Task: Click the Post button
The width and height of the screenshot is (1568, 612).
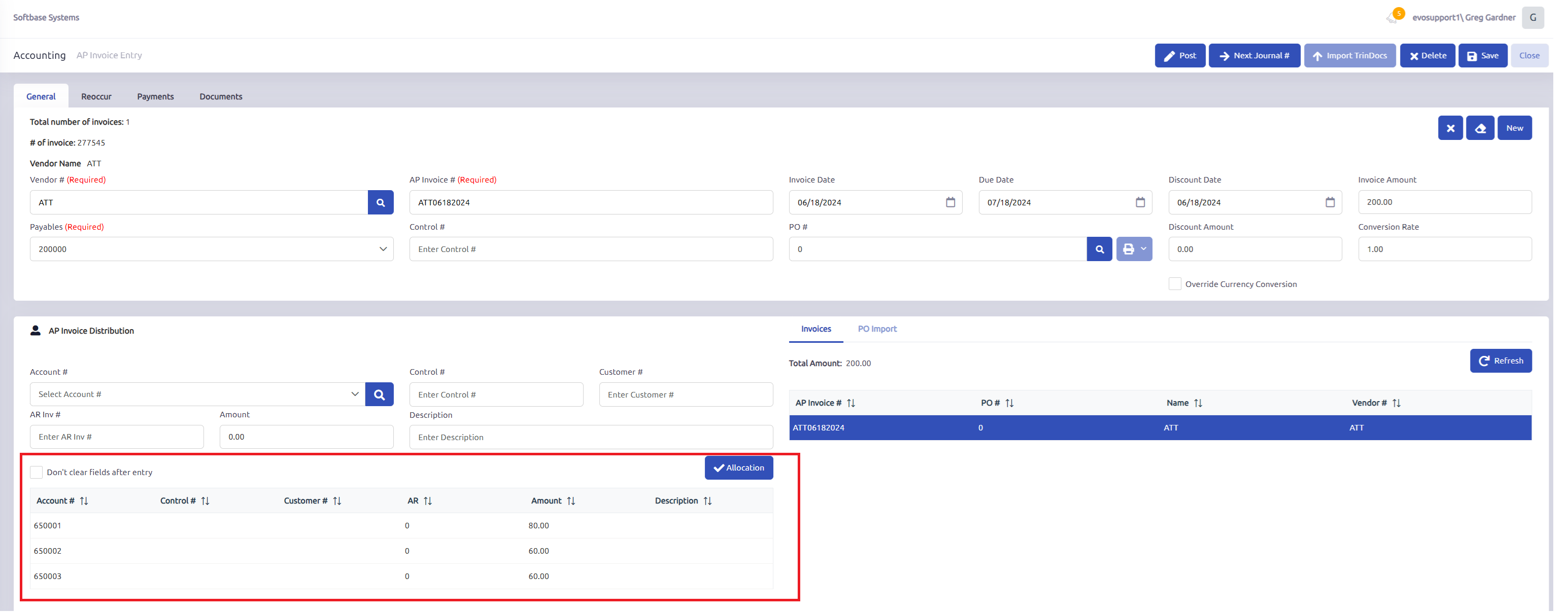Action: click(1180, 56)
